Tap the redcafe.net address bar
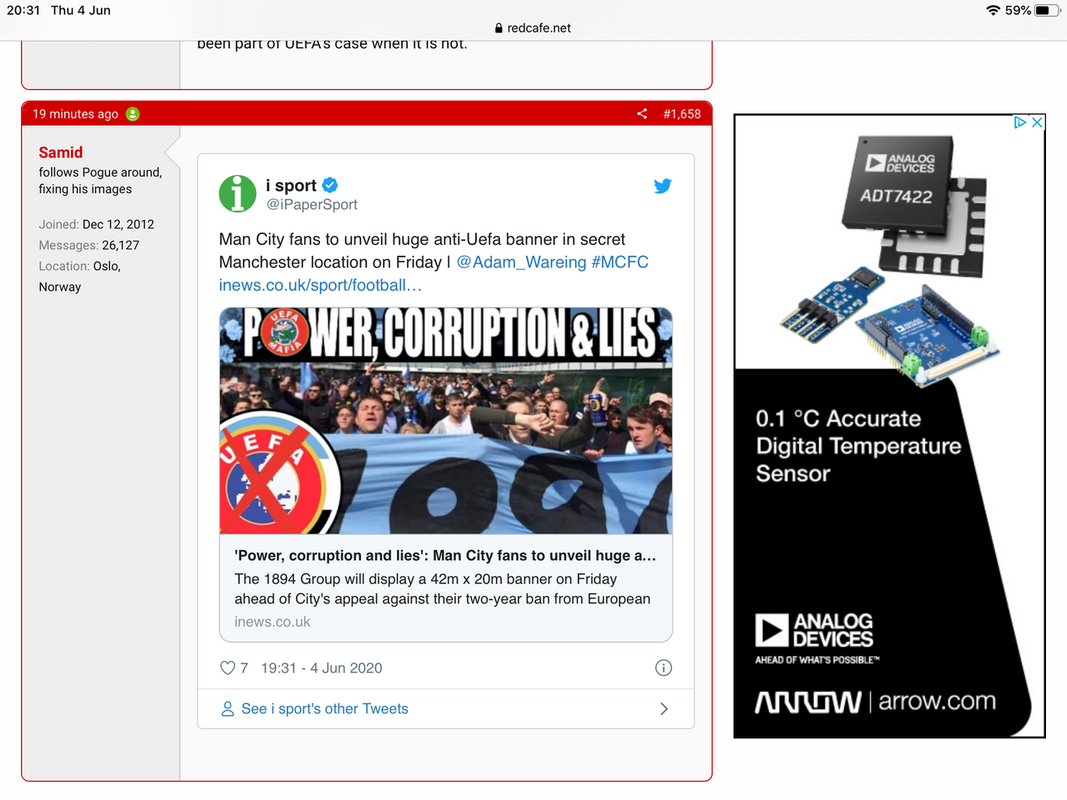Viewport: 1067px width, 800px height. 533,28
